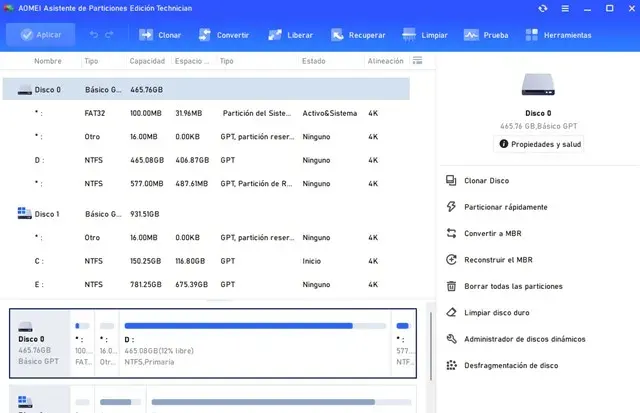Click Disco 1 Windows disk icon in list
Image resolution: width=640 pixels, height=413 pixels.
point(24,213)
